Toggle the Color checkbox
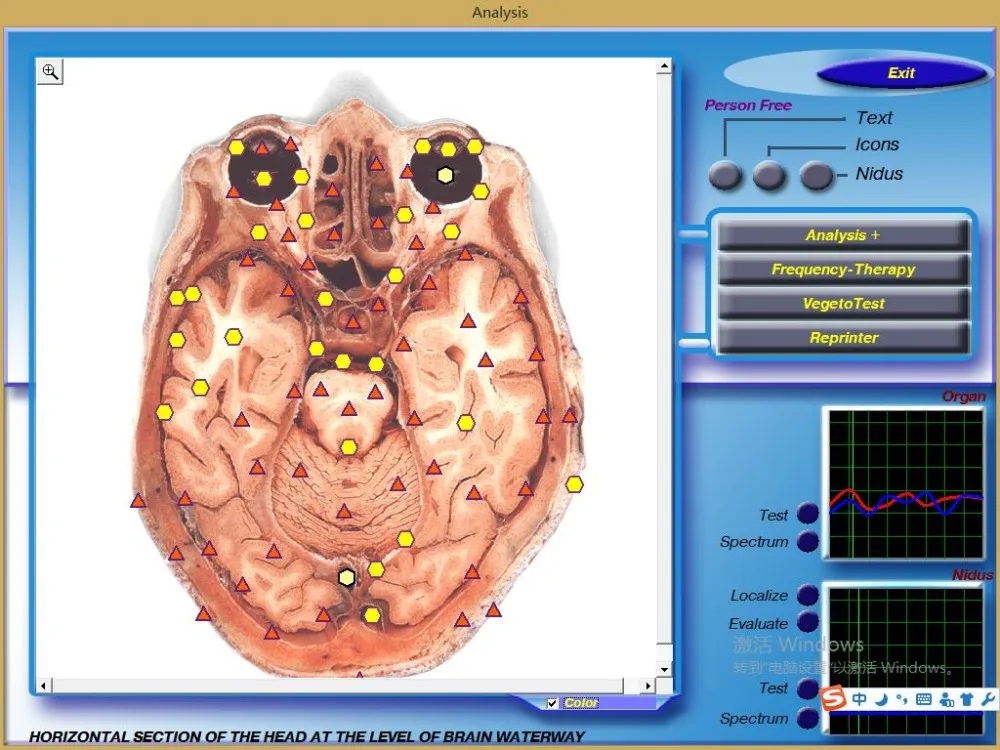1000x750 pixels. (552, 703)
